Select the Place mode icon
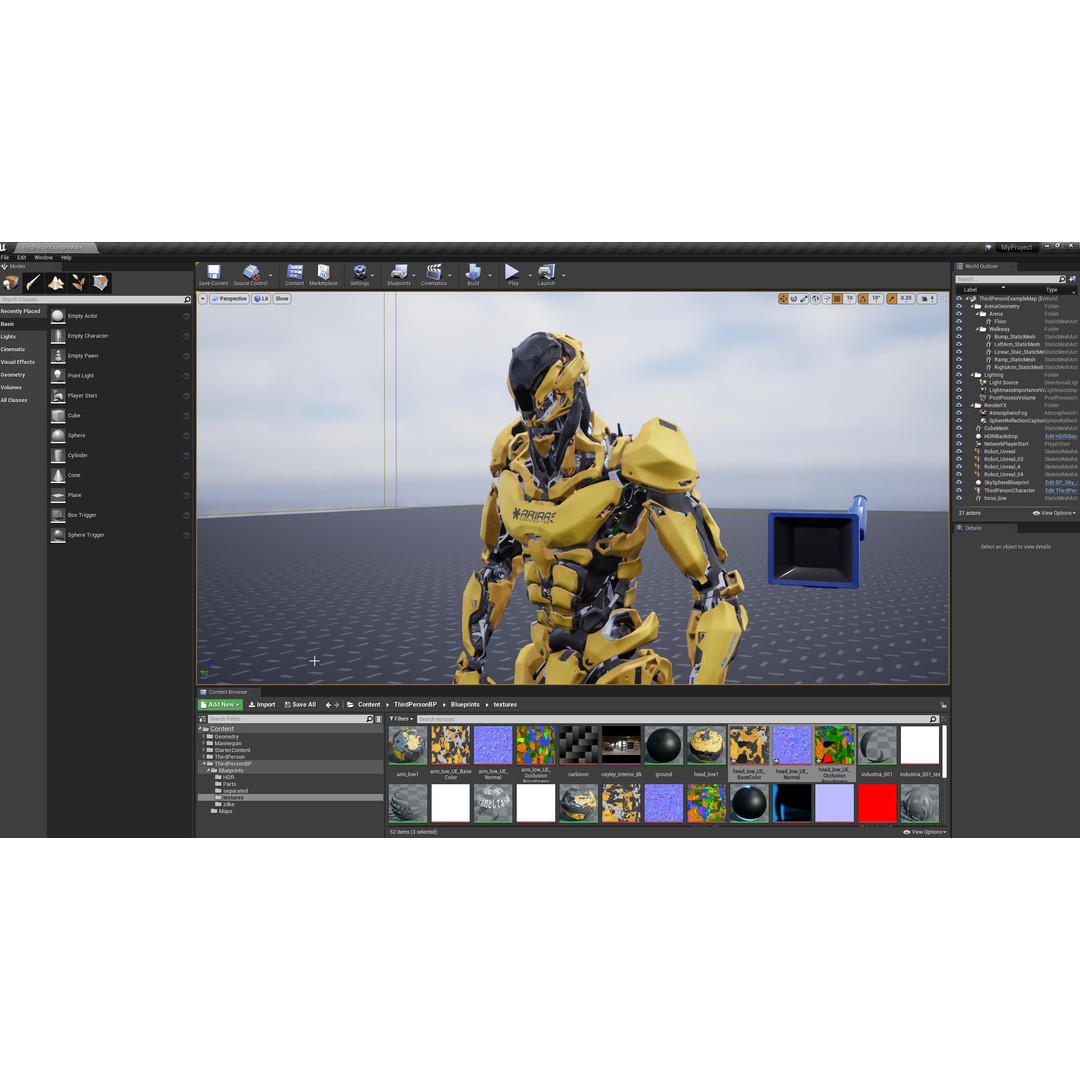The image size is (1080, 1080). [10, 282]
